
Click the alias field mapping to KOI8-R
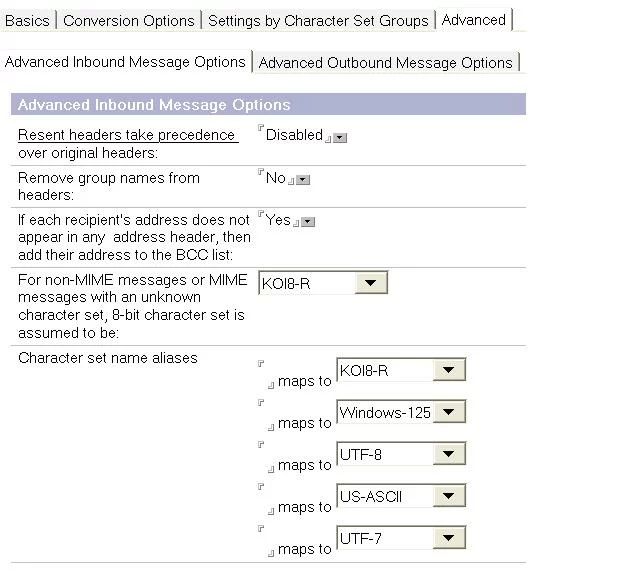264,373
